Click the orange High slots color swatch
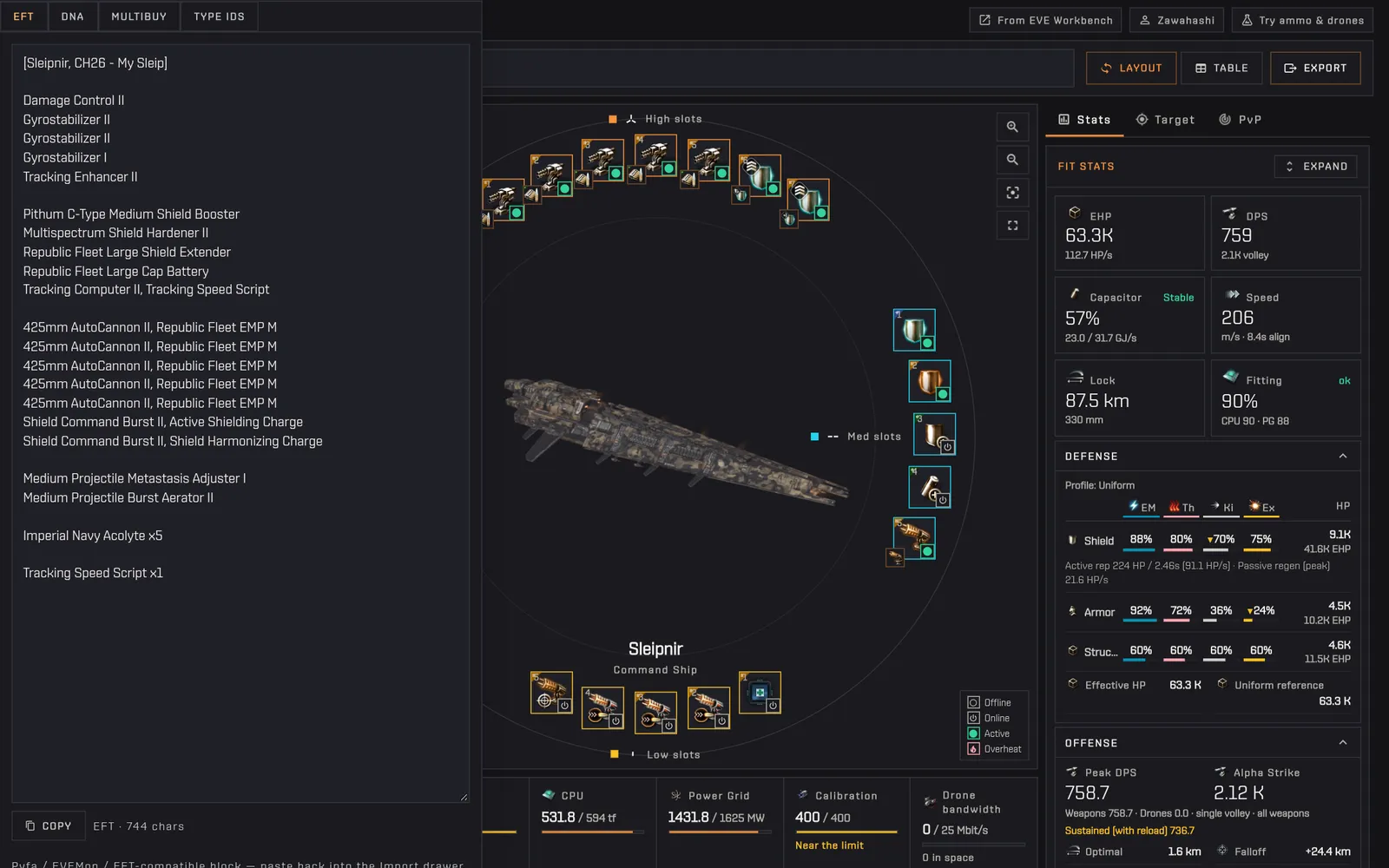Screen dimensions: 1389x868 pos(613,119)
